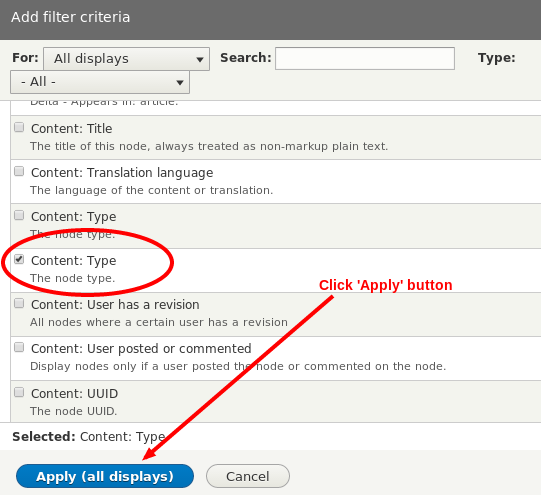Click the 'Apply (all displays)' button
Viewport: 541px width, 495px height.
[x=105, y=476]
